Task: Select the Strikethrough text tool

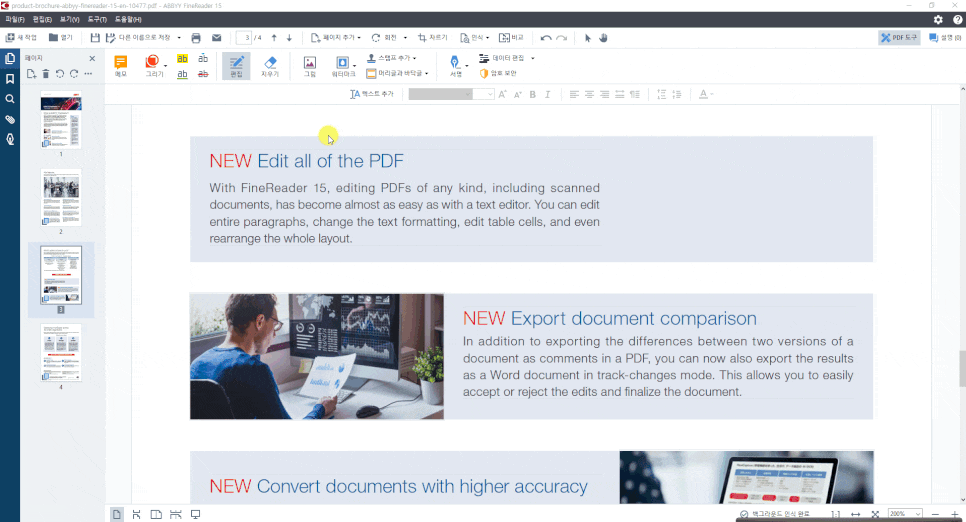Action: pos(203,74)
